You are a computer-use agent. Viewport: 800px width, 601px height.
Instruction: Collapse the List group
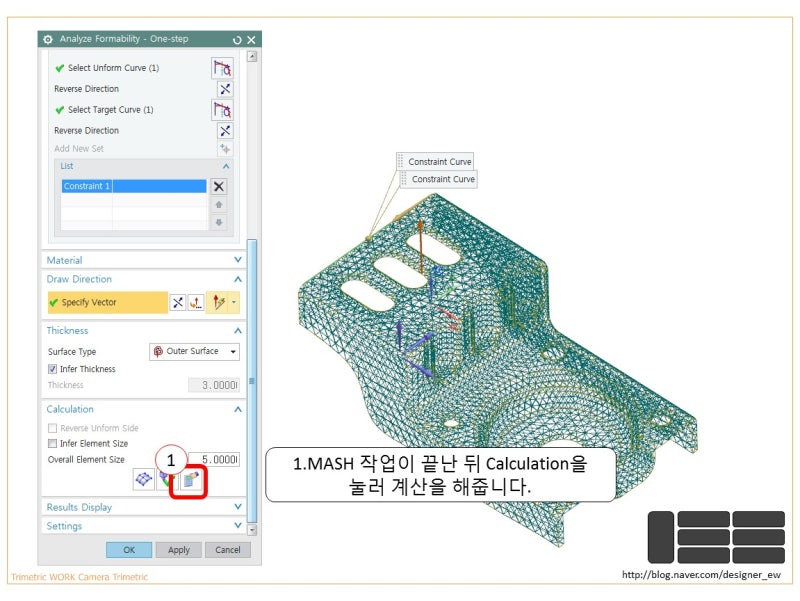226,166
